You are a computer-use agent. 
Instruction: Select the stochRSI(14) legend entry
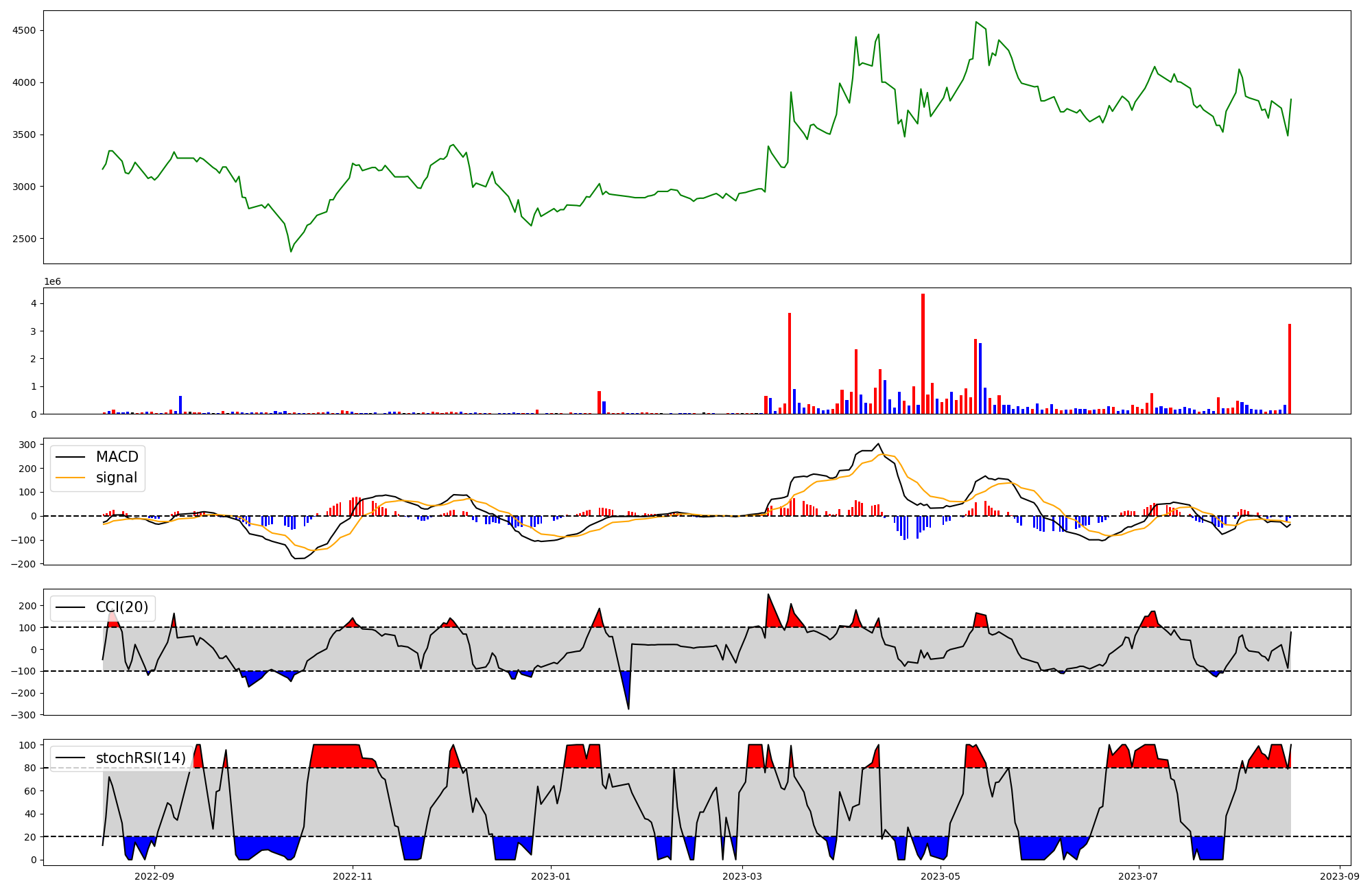tap(141, 758)
